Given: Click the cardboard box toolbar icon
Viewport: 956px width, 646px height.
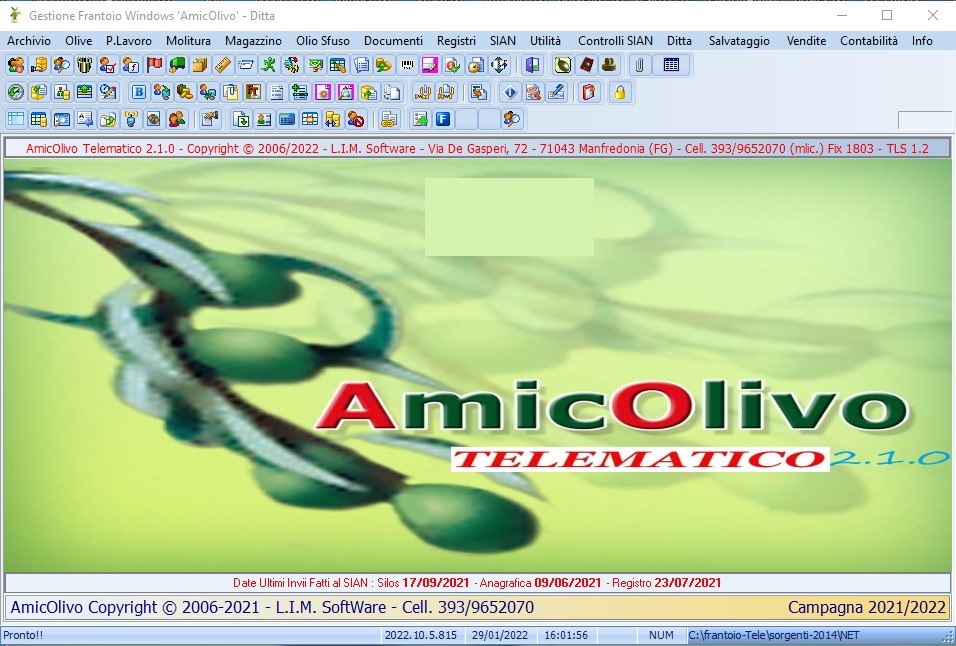Looking at the screenshot, I should (200, 65).
